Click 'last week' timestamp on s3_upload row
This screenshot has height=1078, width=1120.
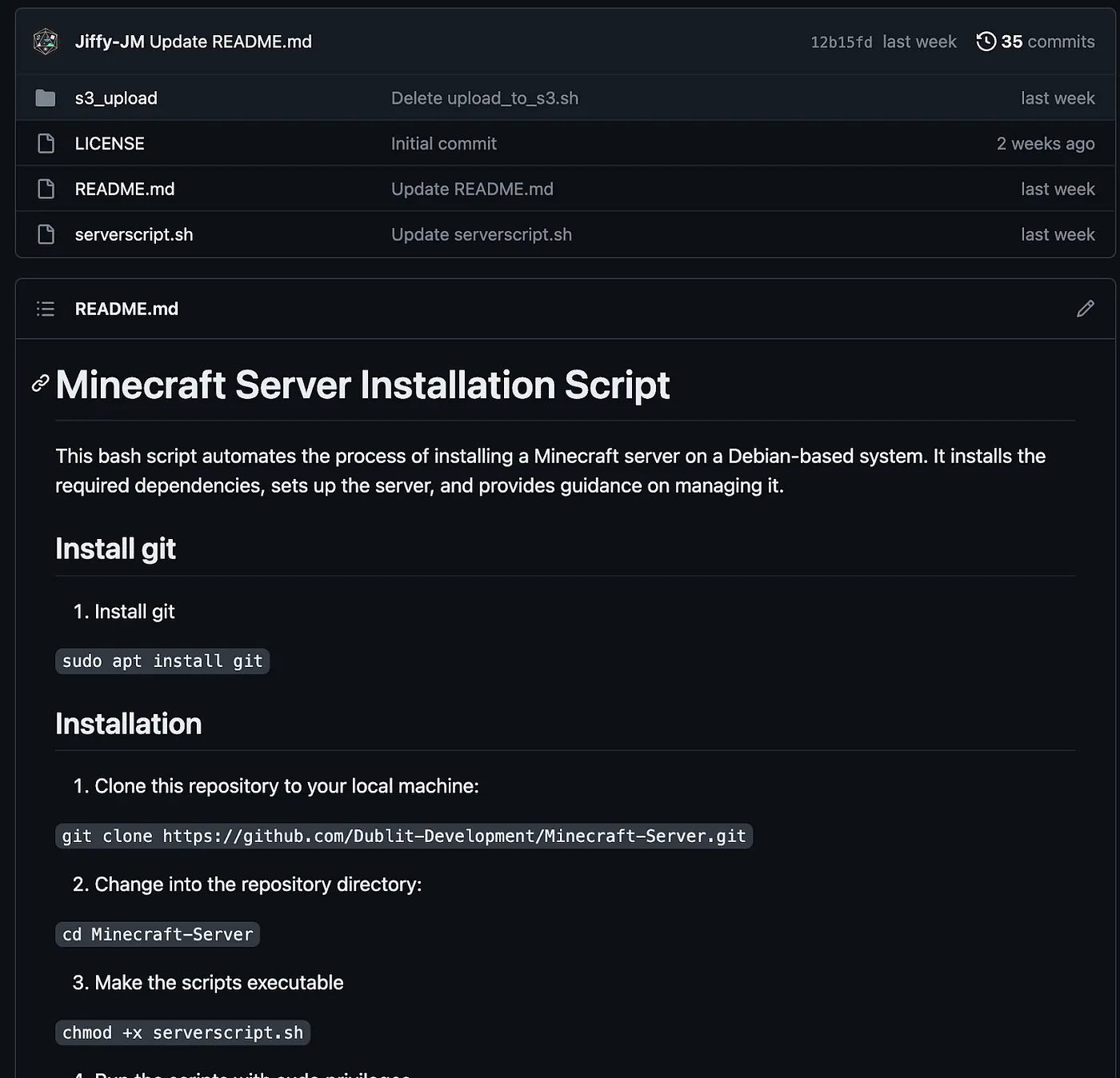(1058, 98)
